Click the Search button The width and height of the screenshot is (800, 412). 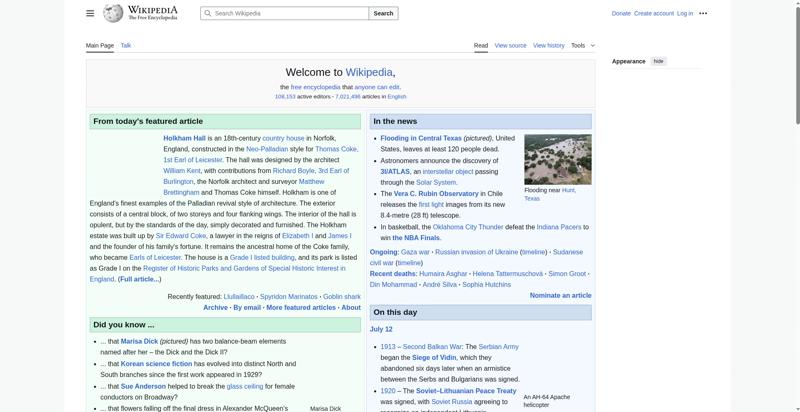click(383, 13)
